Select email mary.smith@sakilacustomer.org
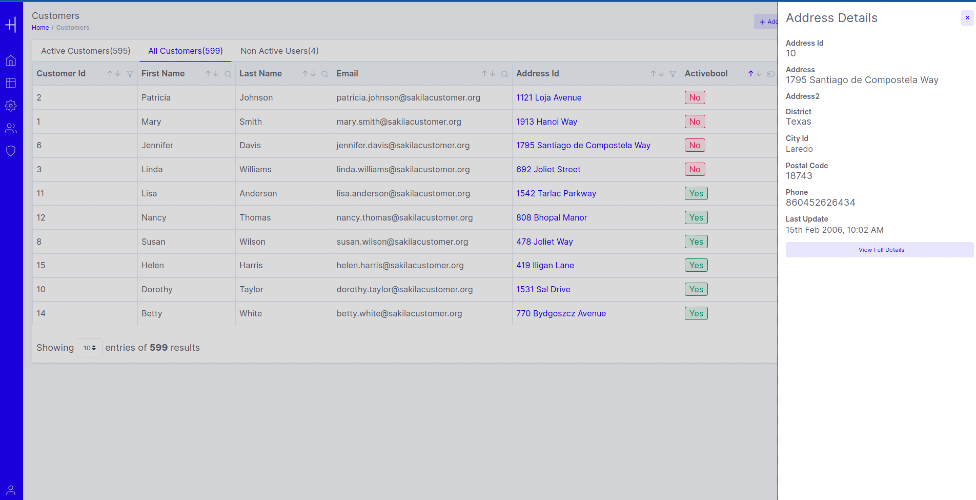This screenshot has width=976, height=500. (399, 122)
